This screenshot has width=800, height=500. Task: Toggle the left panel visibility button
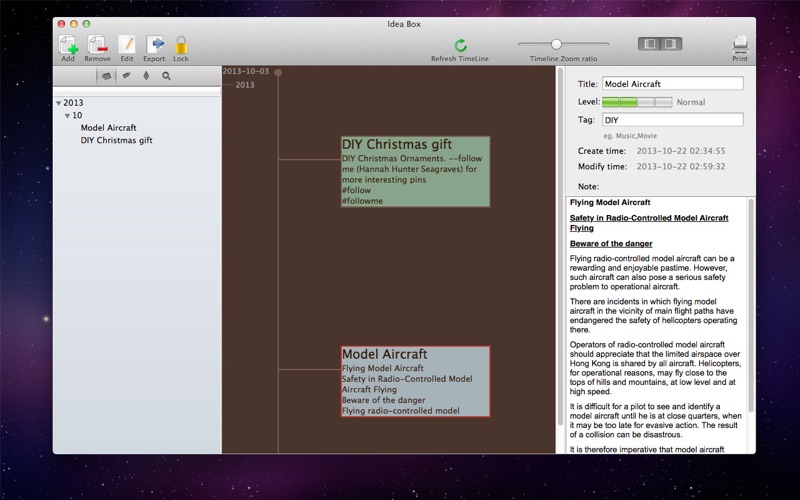coord(649,44)
